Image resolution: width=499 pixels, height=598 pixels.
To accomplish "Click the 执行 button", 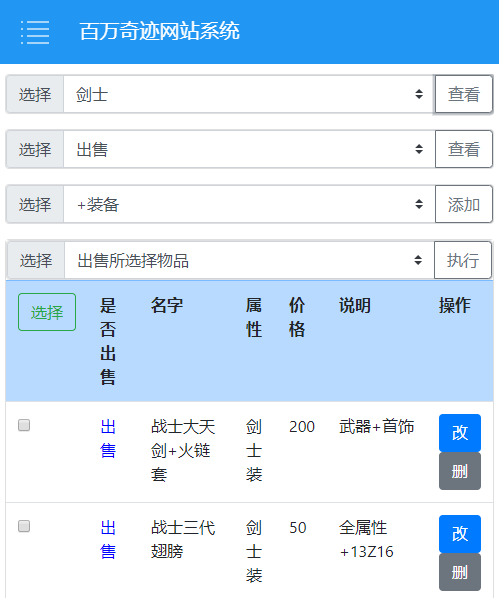I will pos(463,260).
